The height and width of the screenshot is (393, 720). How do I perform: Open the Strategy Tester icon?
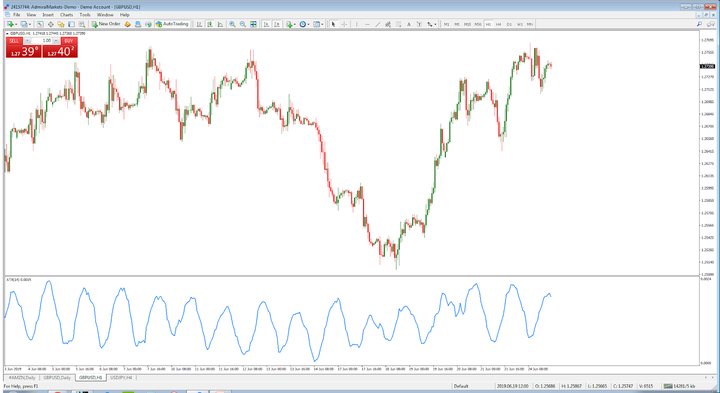(x=82, y=24)
